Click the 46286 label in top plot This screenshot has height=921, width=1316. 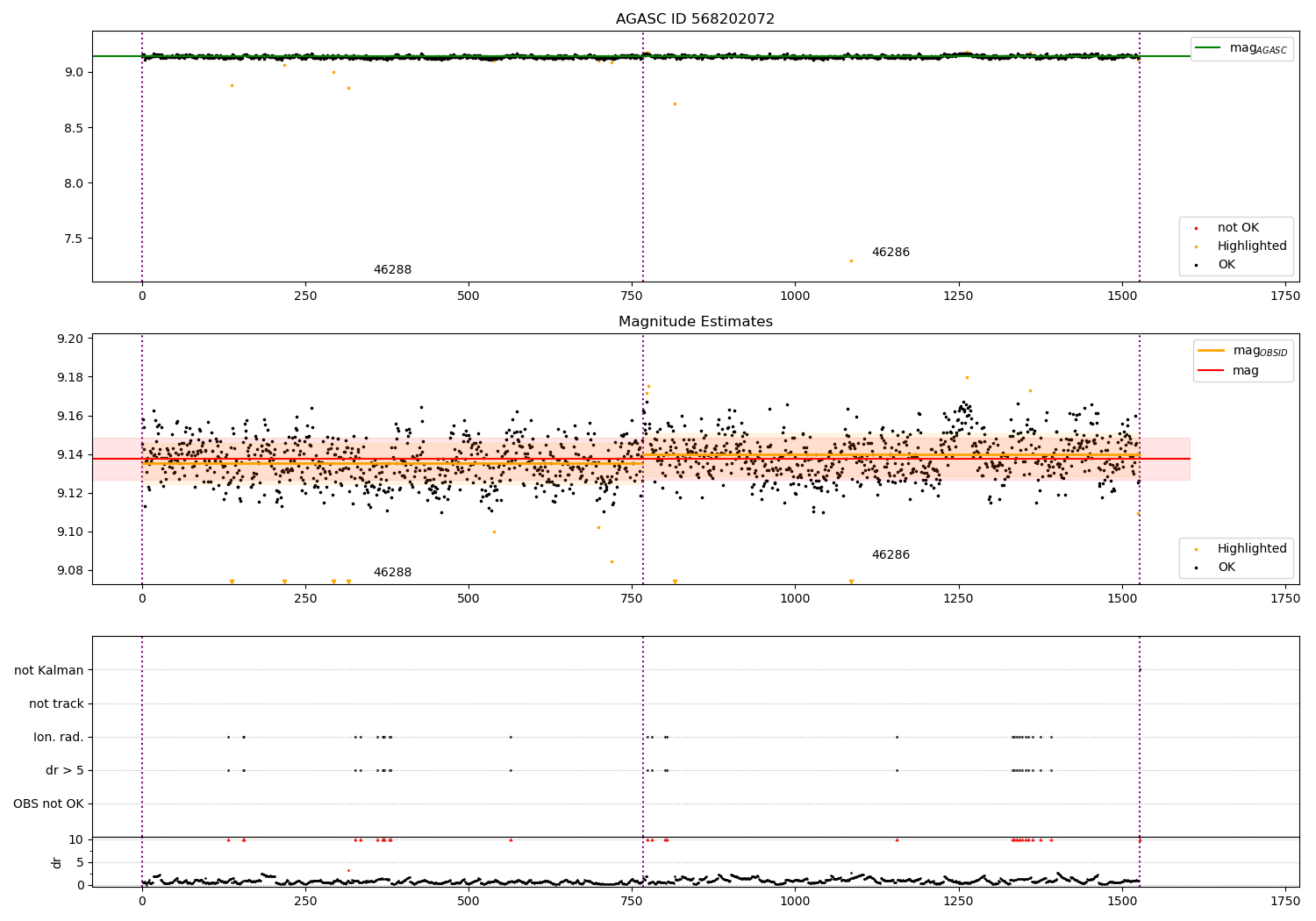click(x=890, y=252)
